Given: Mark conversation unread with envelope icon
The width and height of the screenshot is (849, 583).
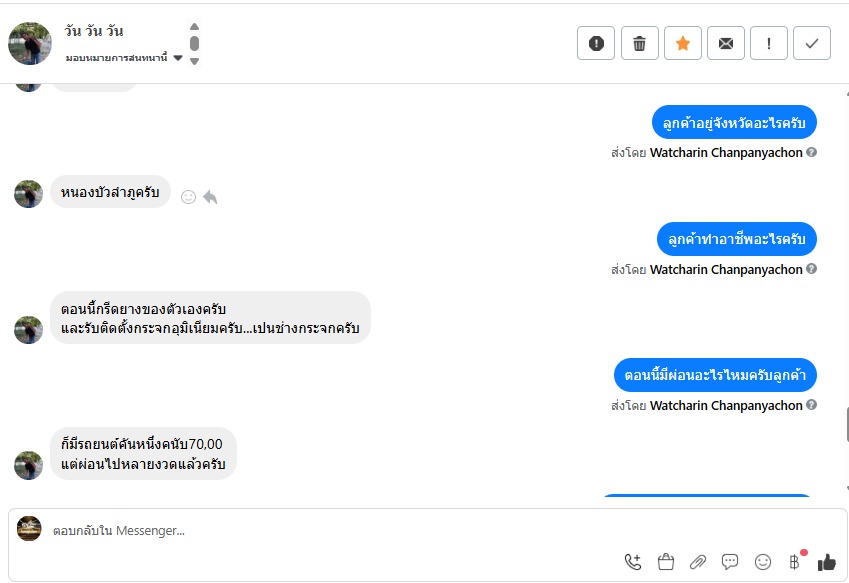Looking at the screenshot, I should [726, 43].
